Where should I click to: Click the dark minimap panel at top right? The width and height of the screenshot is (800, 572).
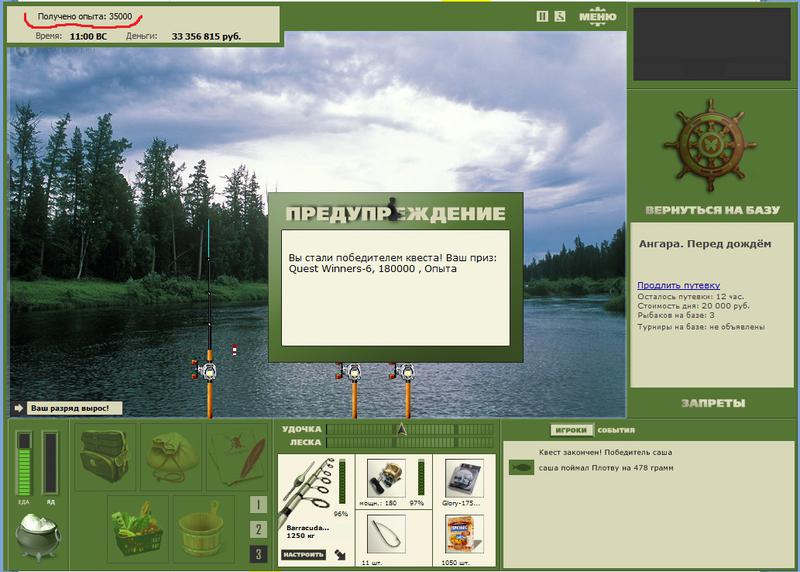click(x=712, y=44)
